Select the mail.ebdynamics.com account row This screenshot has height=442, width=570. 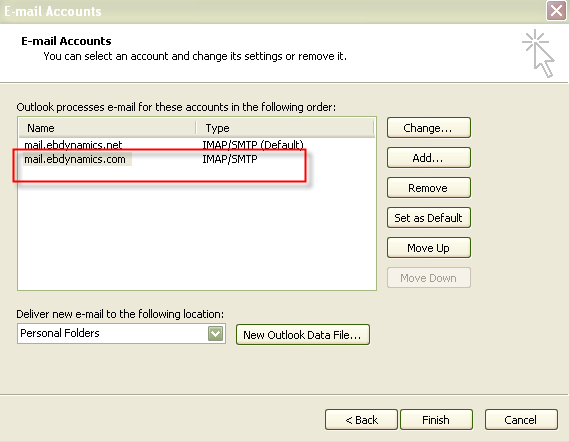click(x=196, y=159)
